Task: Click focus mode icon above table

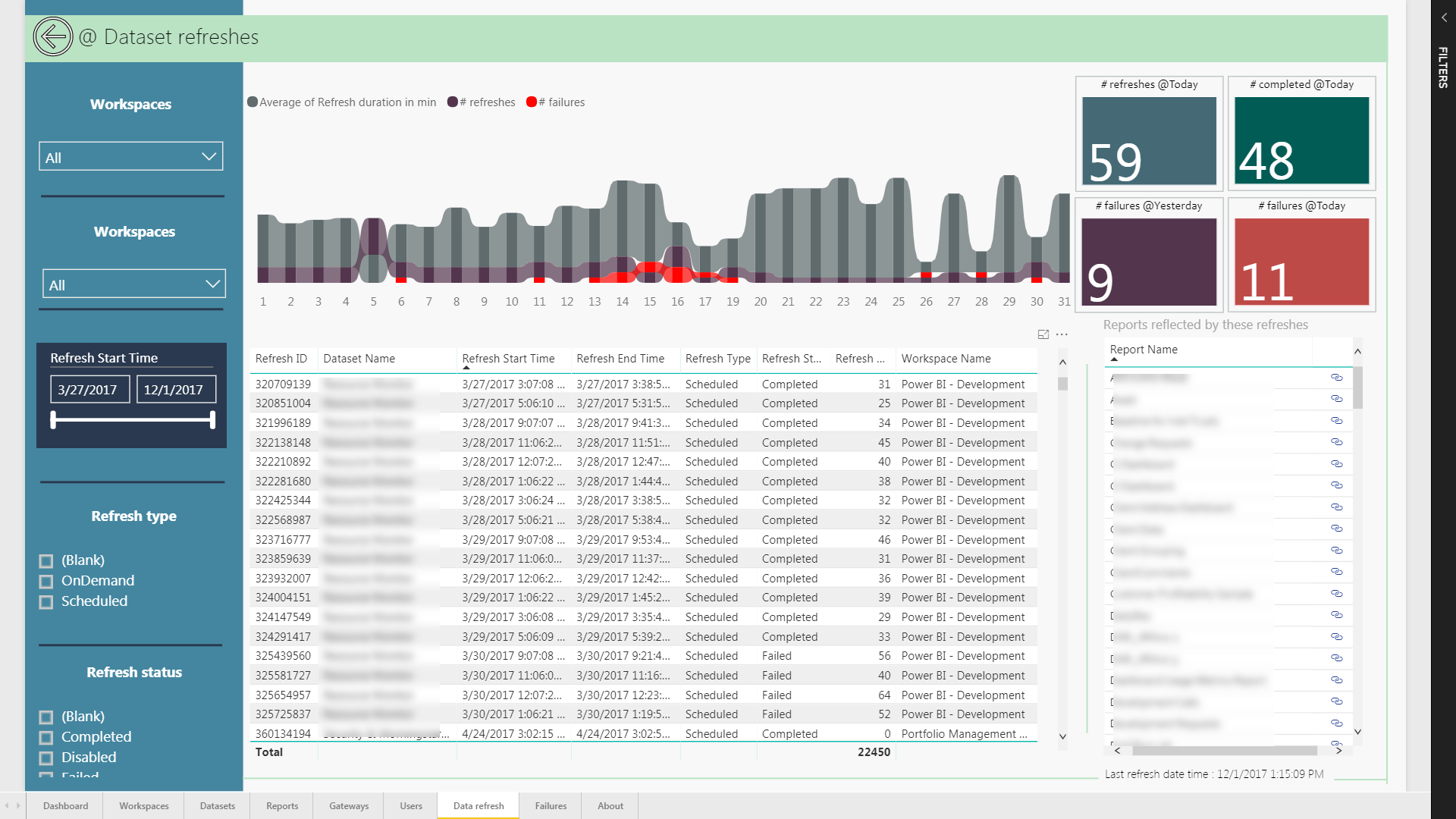Action: (x=1043, y=334)
